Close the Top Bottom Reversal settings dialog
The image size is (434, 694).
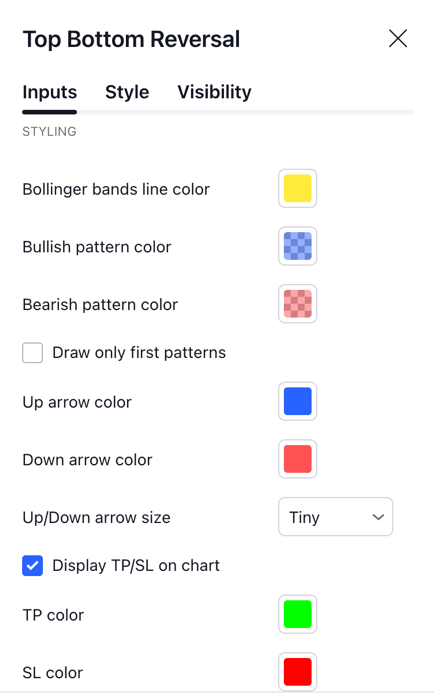(398, 39)
